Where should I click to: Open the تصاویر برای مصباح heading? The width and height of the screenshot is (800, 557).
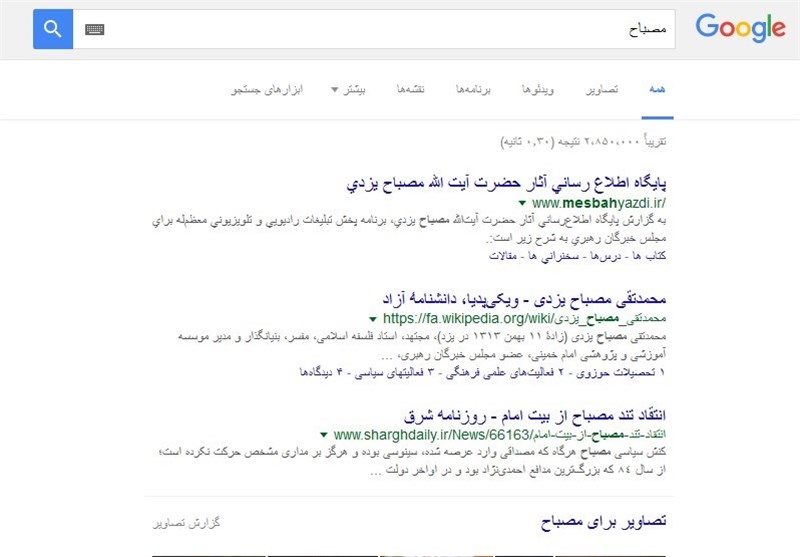coord(603,522)
